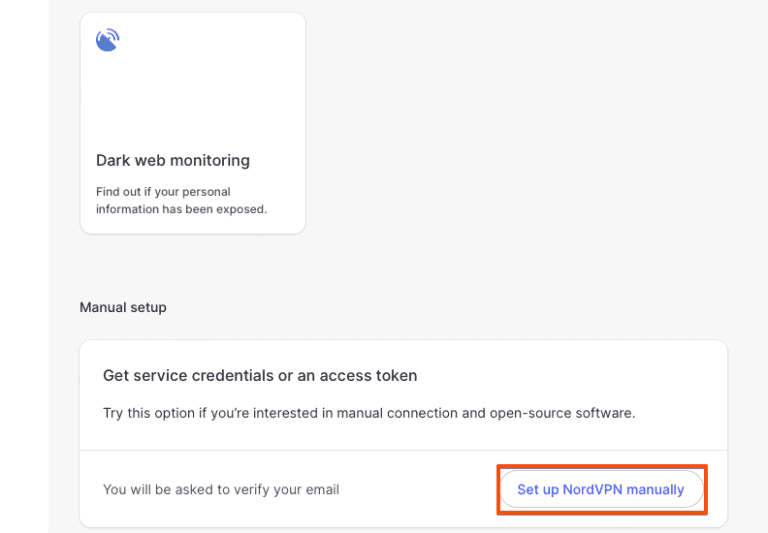Click the divider line in the manual setup card
The width and height of the screenshot is (768, 533).
pyautogui.click(x=300, y=450)
